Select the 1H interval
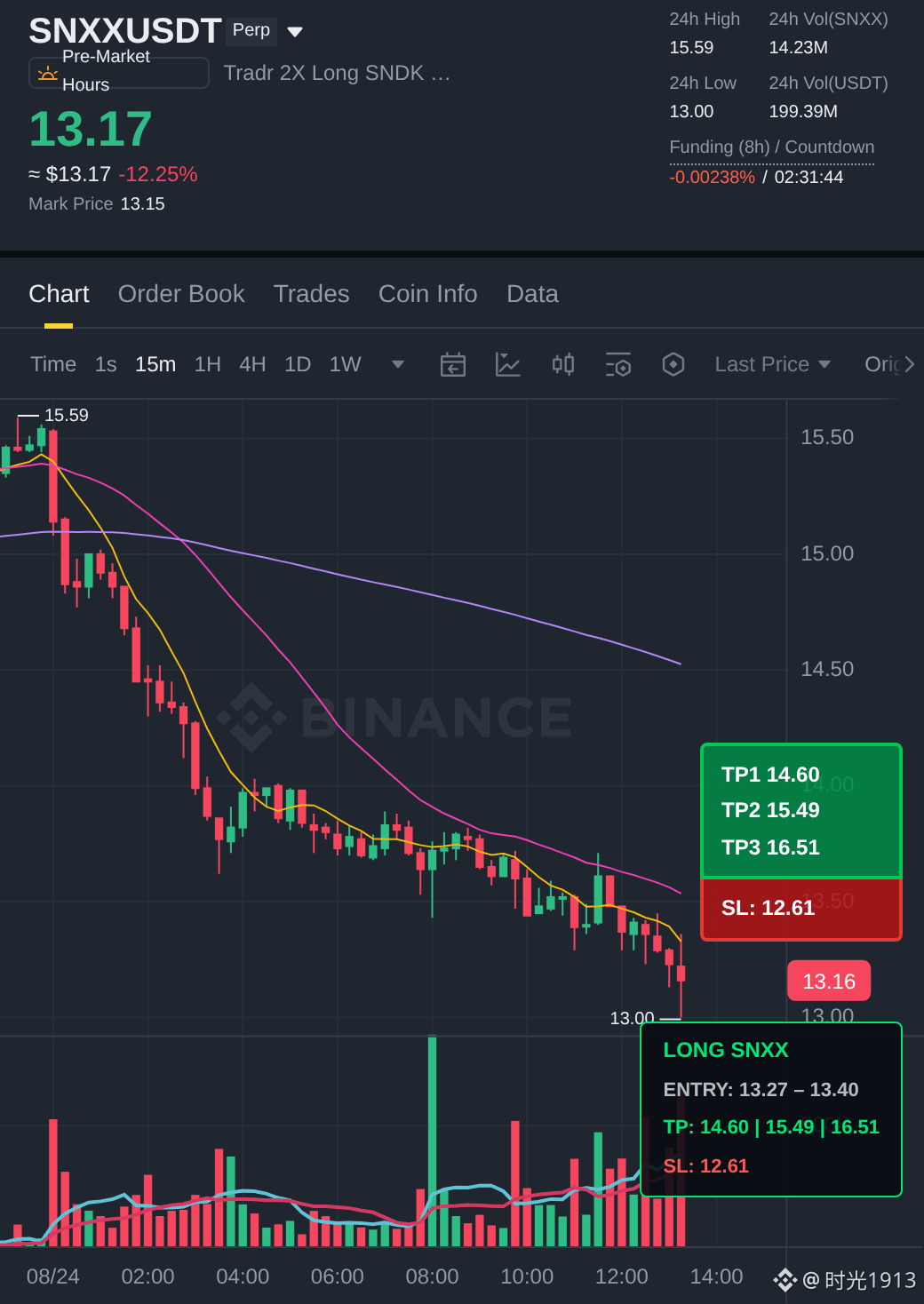Viewport: 924px width, 1304px height. coord(208,364)
